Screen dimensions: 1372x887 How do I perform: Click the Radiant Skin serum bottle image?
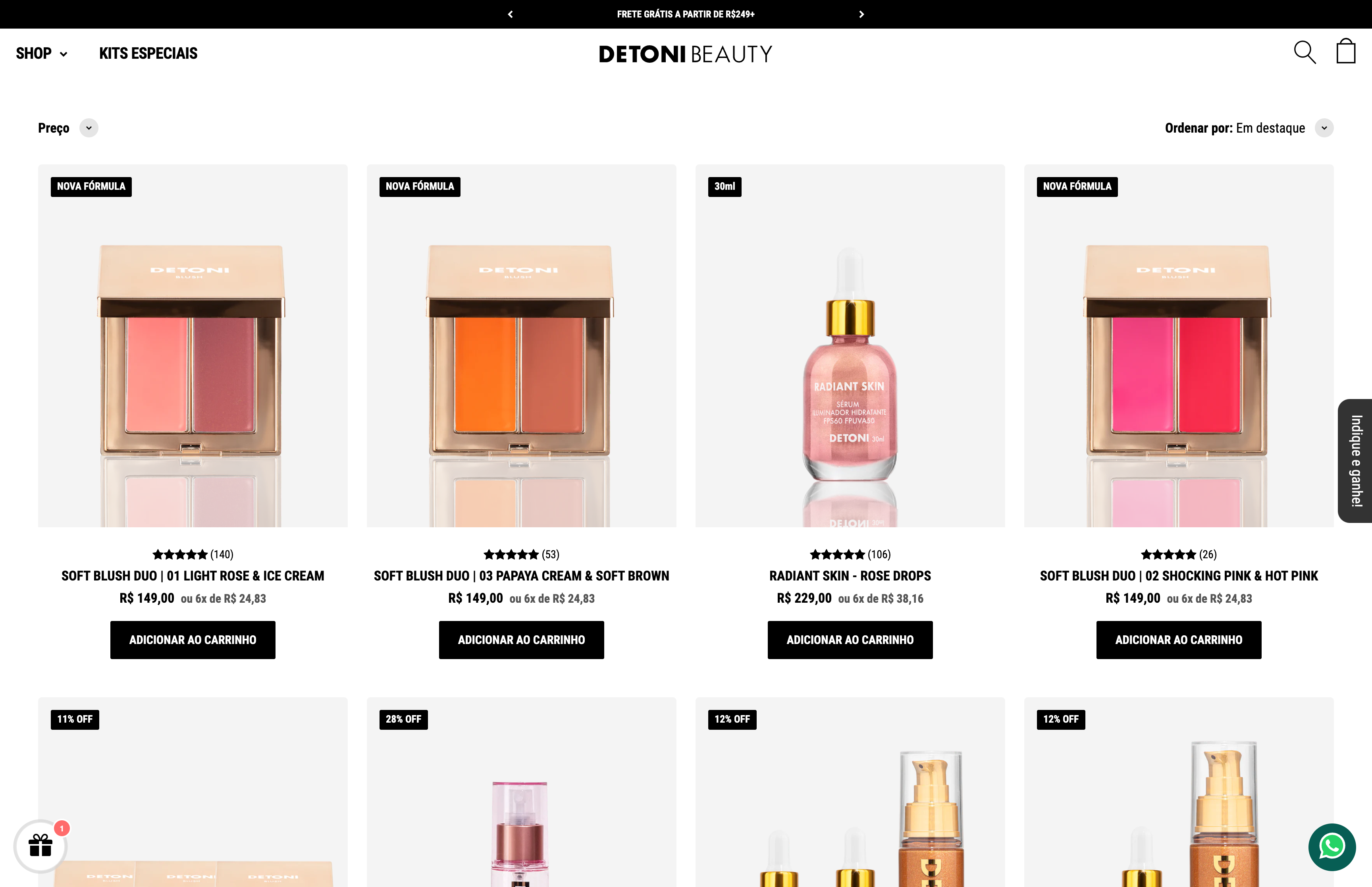pos(850,345)
